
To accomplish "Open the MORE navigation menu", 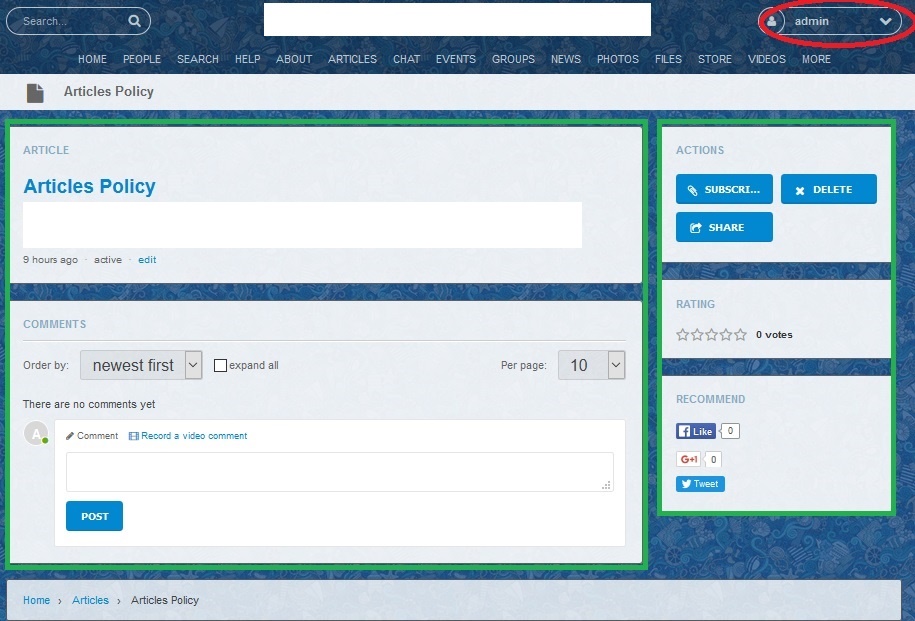I will click(x=816, y=59).
